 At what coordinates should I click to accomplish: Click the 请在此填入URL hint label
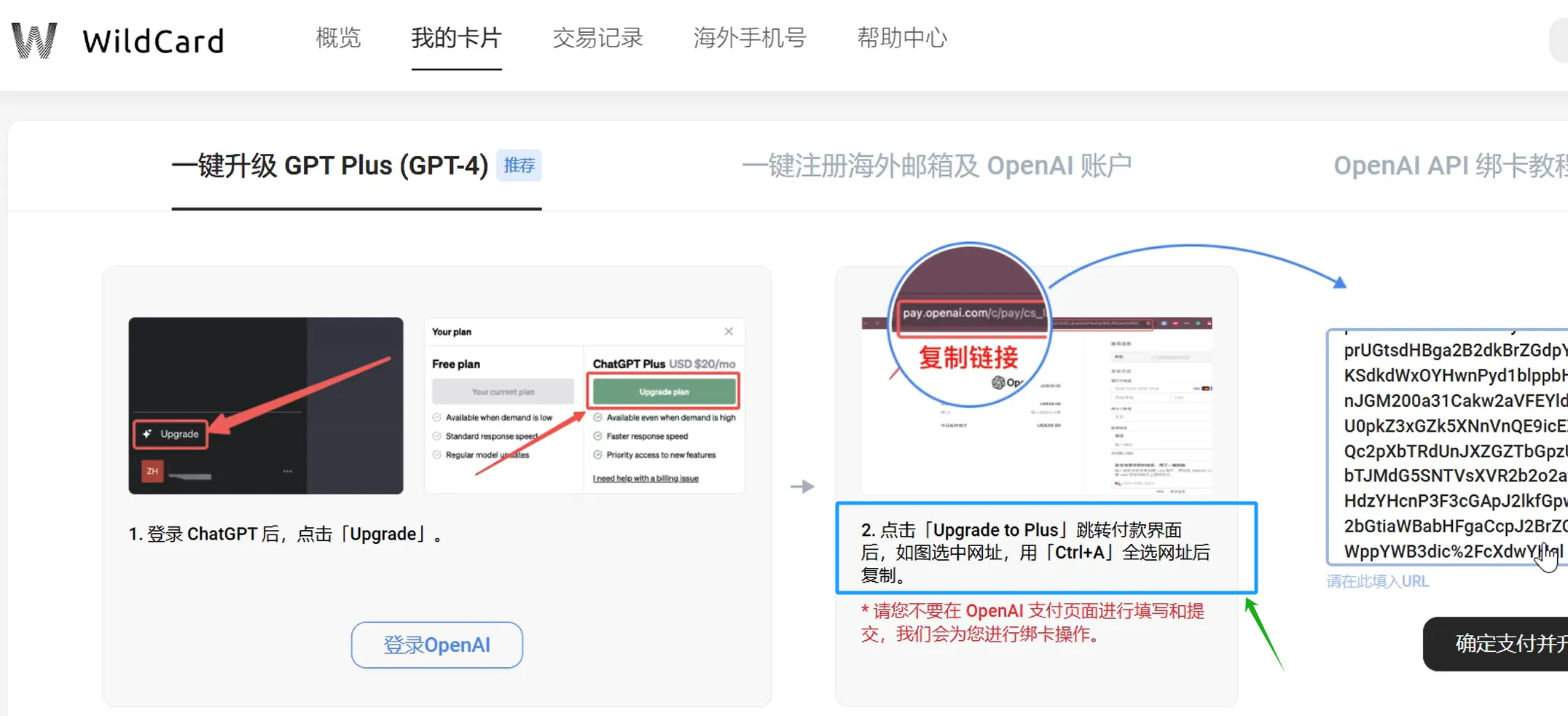tap(1377, 581)
